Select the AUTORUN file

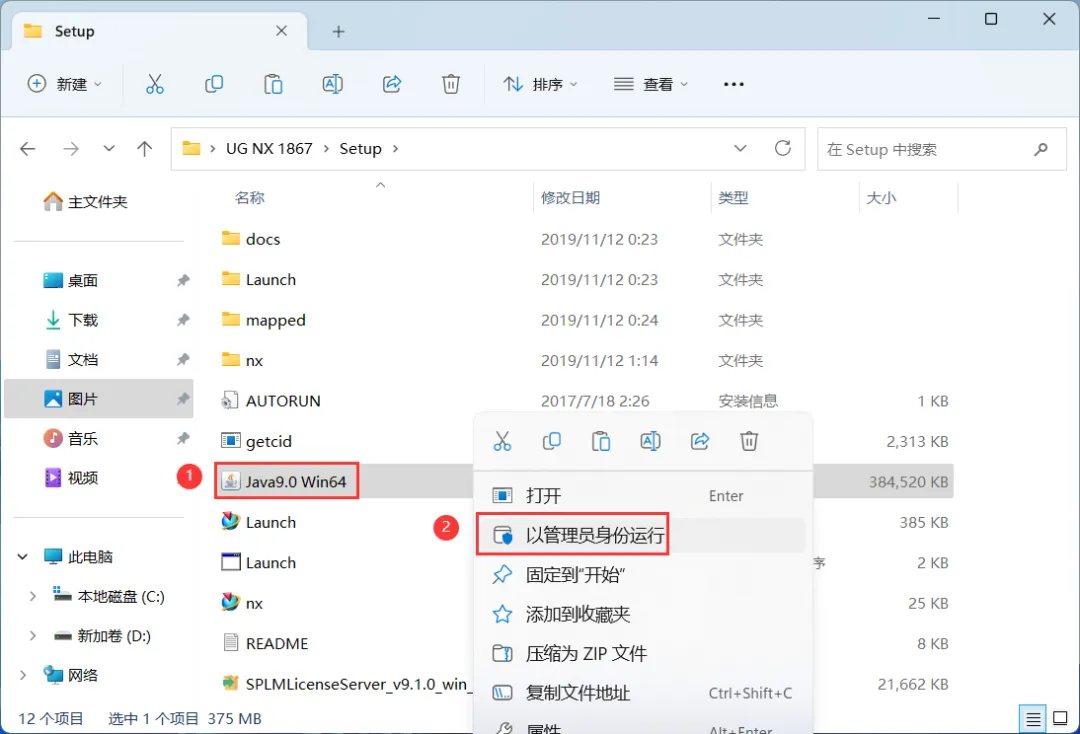tap(271, 401)
